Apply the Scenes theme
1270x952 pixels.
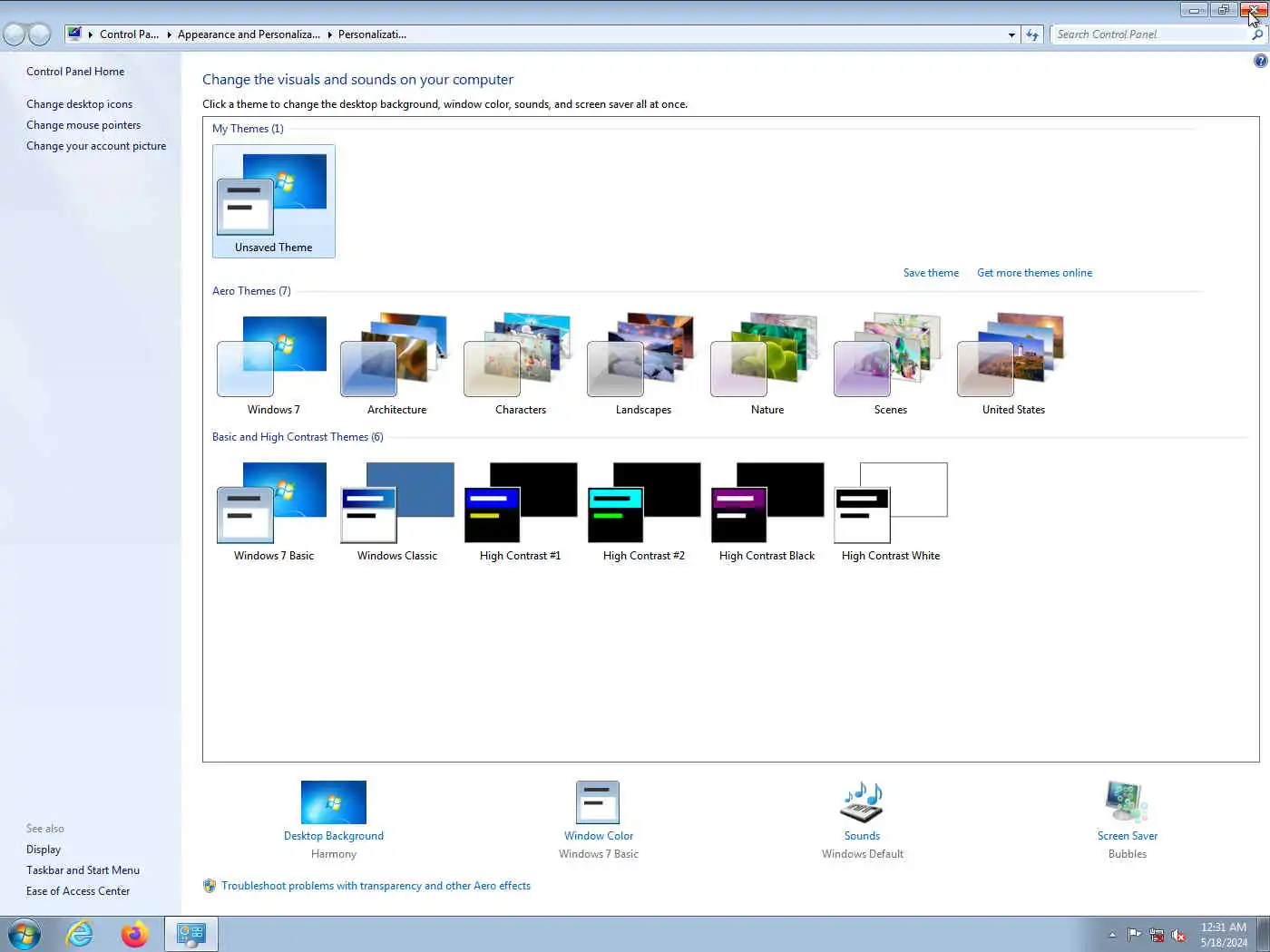890,364
